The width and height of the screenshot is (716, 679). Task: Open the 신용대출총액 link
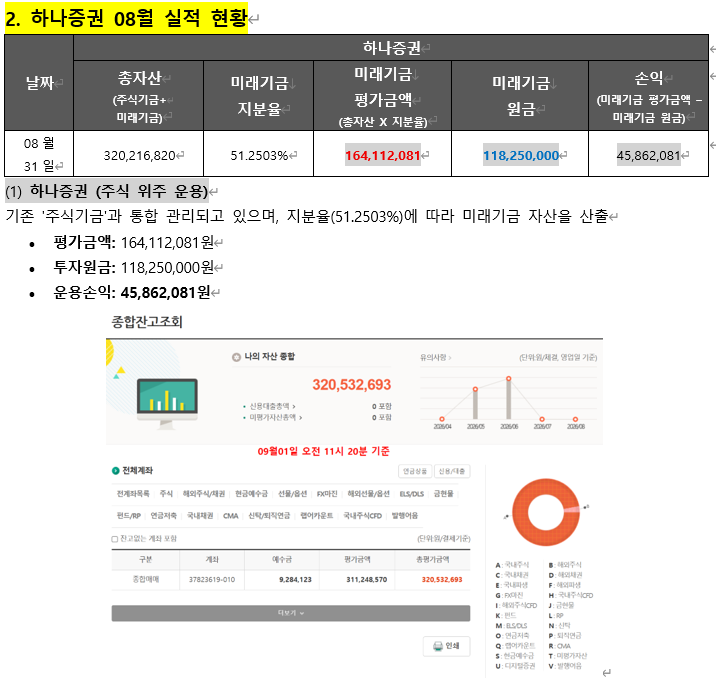click(273, 406)
